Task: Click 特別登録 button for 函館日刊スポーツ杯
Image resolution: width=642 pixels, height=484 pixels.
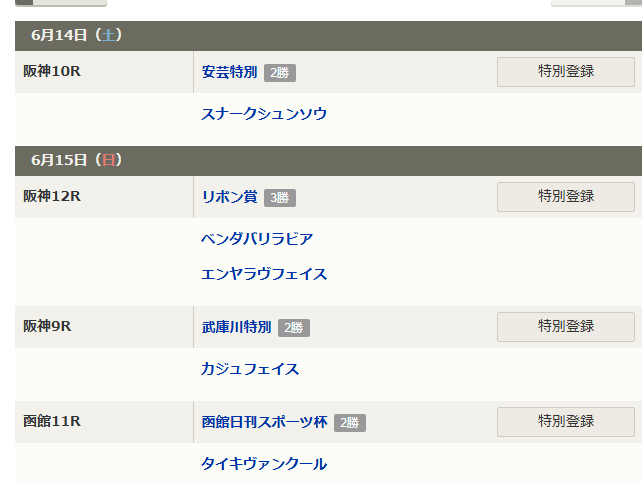Action: (x=565, y=421)
